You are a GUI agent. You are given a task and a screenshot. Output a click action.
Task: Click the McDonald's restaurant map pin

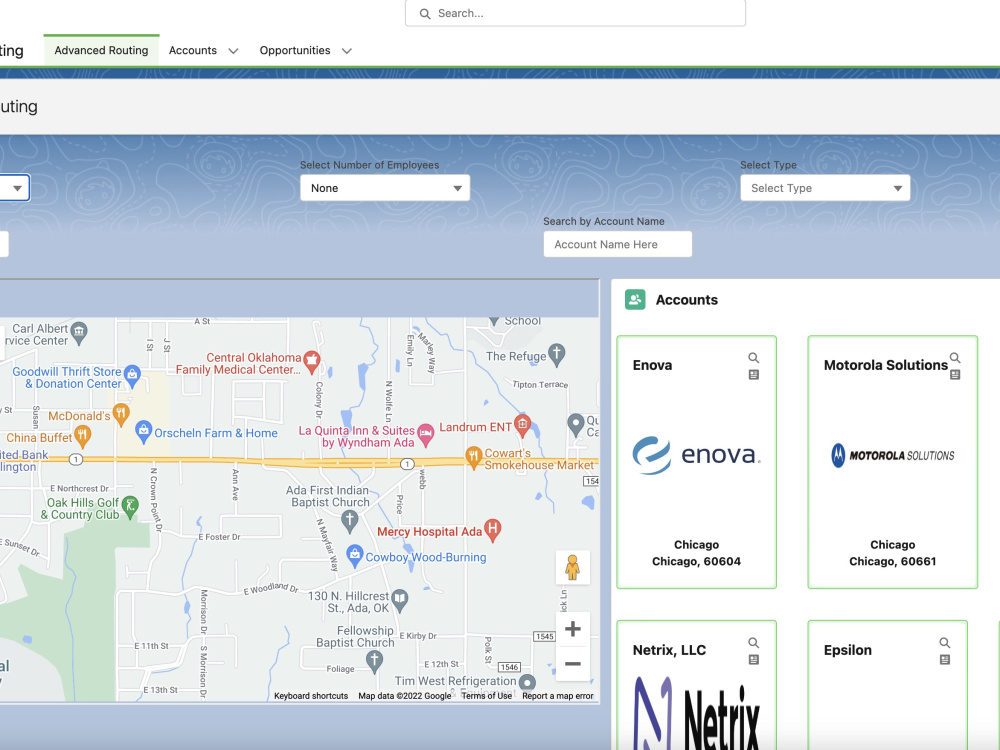(x=121, y=414)
